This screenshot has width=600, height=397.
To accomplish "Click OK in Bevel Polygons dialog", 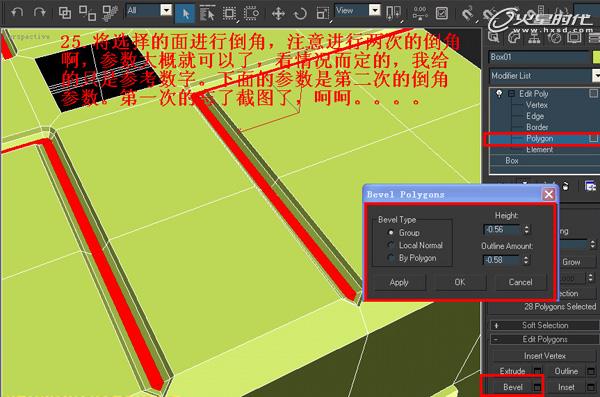I will pos(460,283).
